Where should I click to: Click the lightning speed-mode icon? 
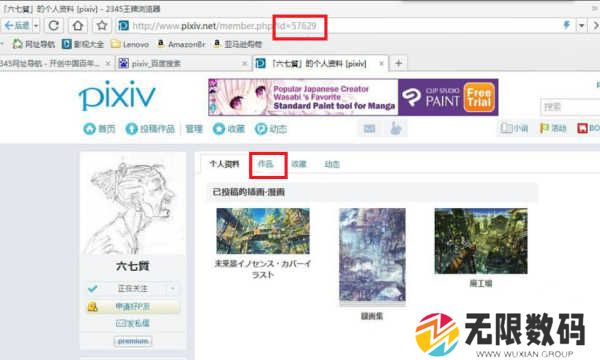(x=567, y=26)
